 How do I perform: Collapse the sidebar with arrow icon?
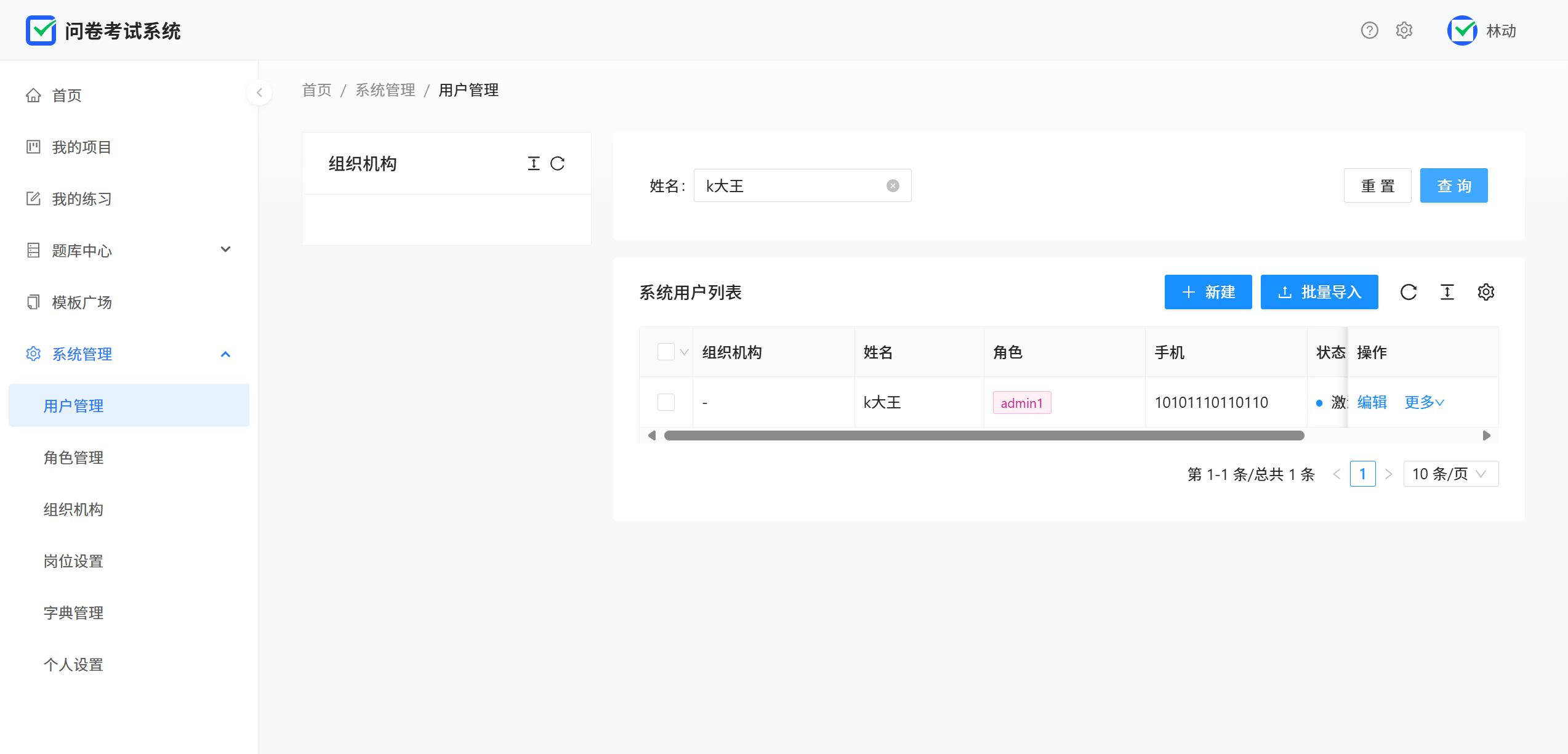259,92
